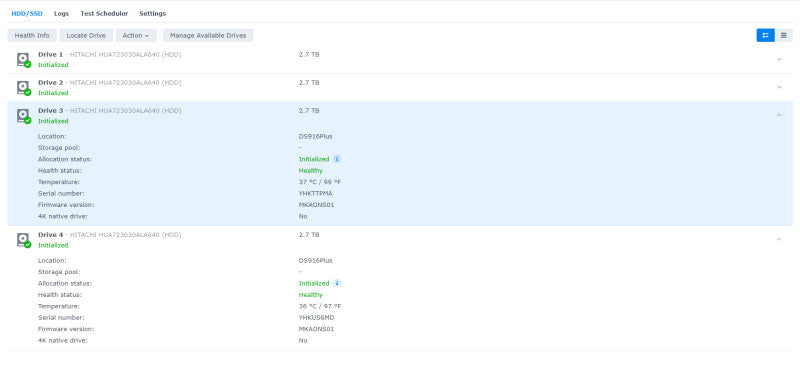Click Drive 1 capacity 2.7 TB
The height and width of the screenshot is (373, 800).
309,54
